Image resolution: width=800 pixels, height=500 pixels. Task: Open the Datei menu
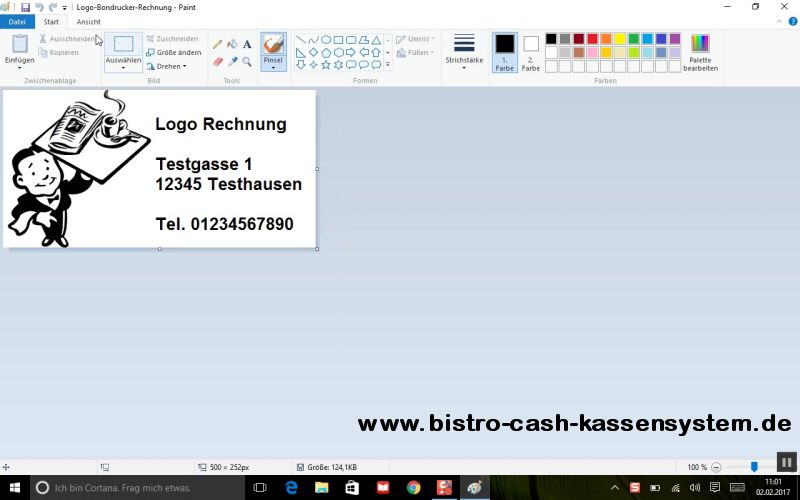17,21
